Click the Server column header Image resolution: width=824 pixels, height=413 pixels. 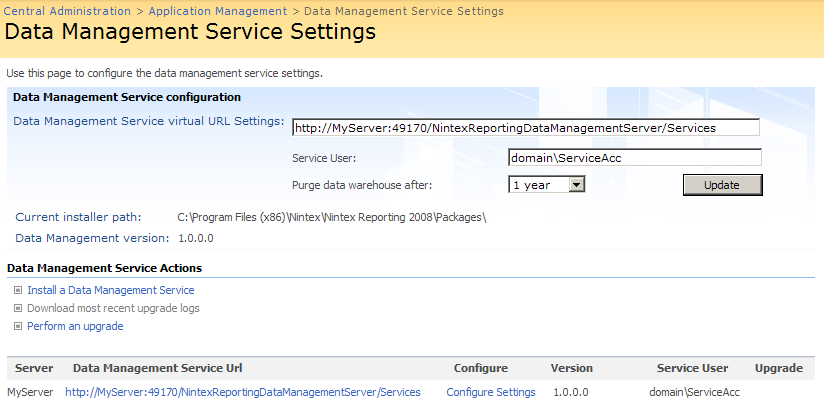click(x=34, y=368)
